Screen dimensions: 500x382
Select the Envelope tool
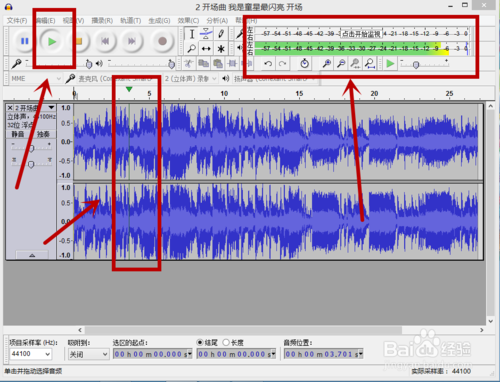pos(206,34)
